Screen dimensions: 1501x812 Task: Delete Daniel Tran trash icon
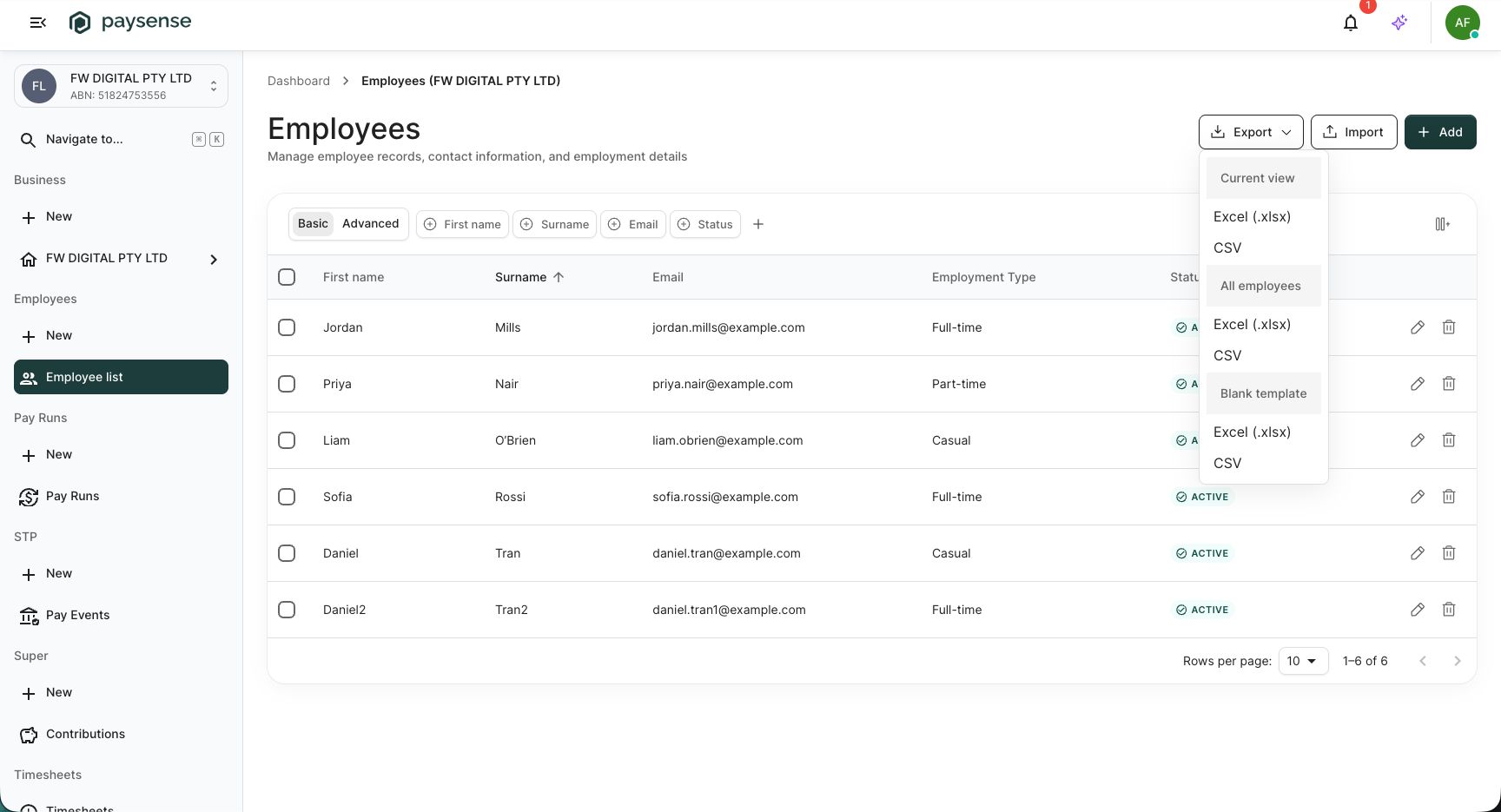pos(1449,553)
